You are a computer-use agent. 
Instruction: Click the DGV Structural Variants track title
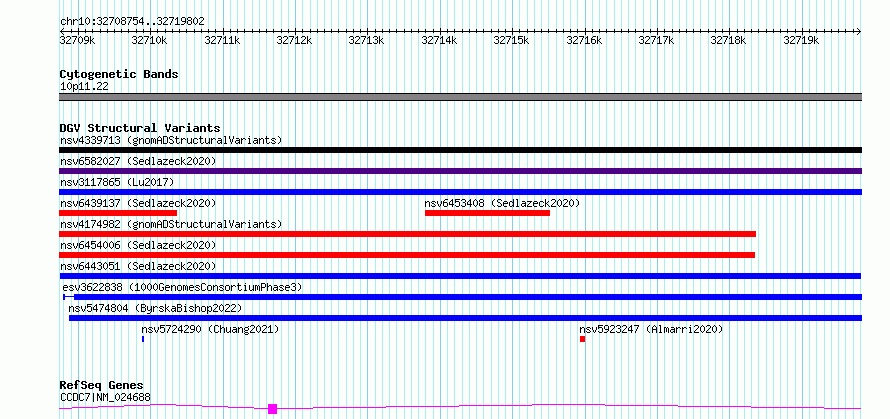(x=140, y=128)
